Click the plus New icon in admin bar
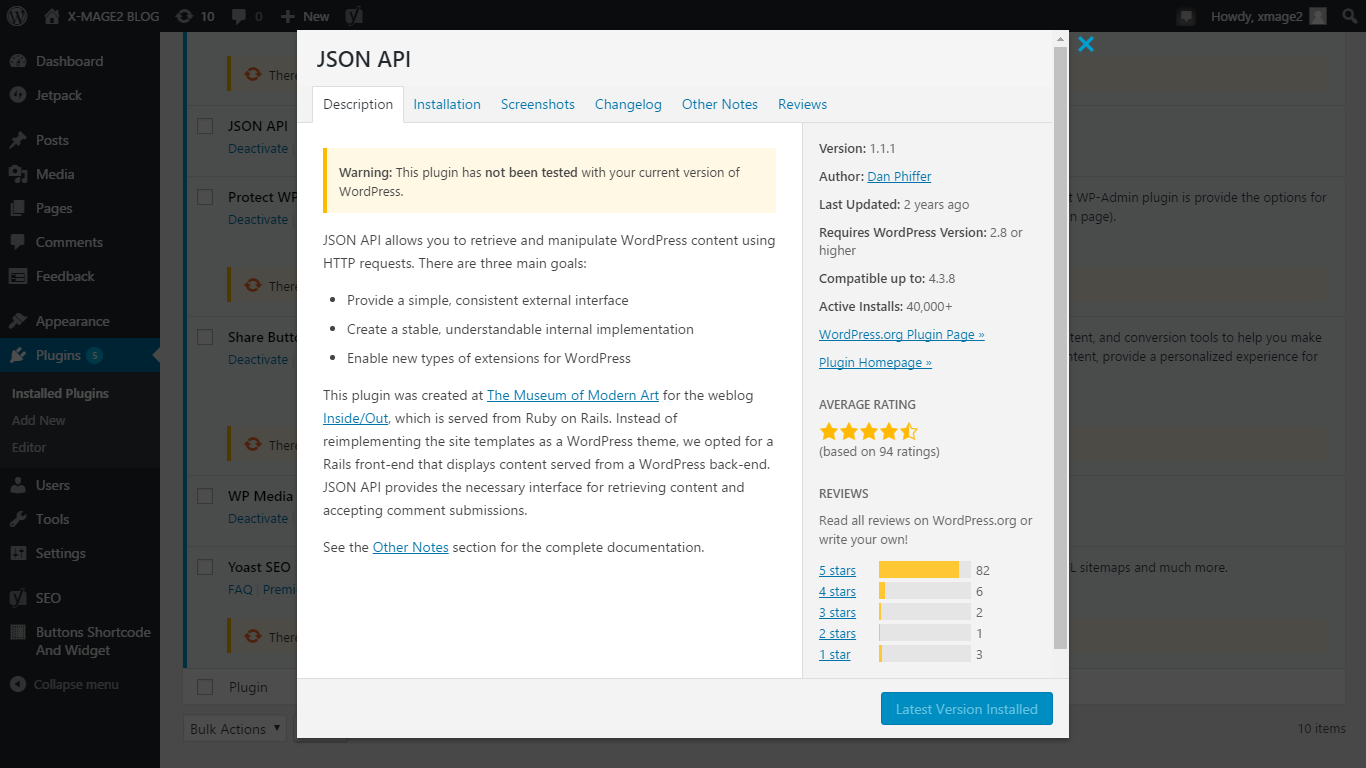 pos(288,16)
